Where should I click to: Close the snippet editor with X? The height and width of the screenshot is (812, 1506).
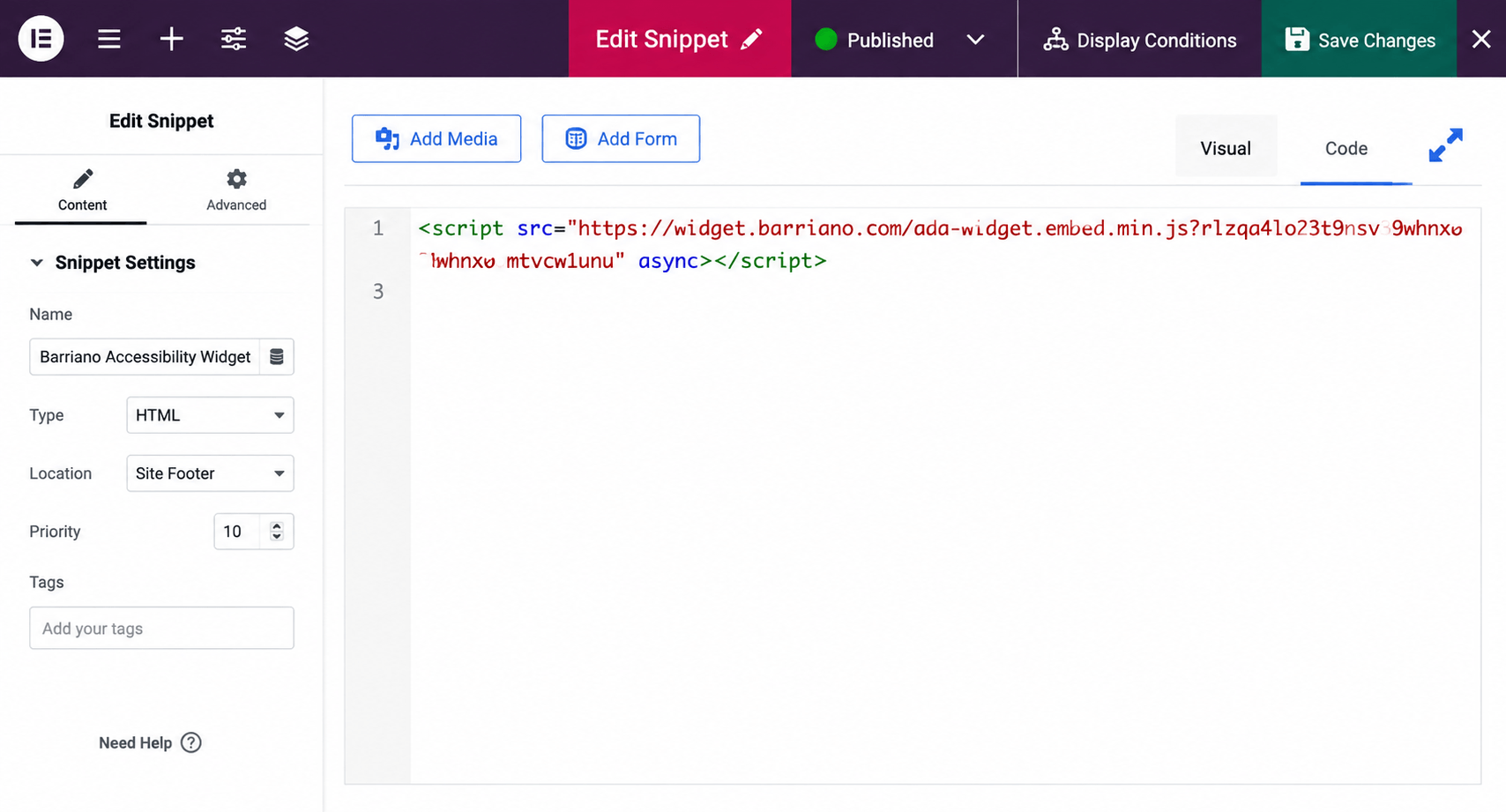1481,39
